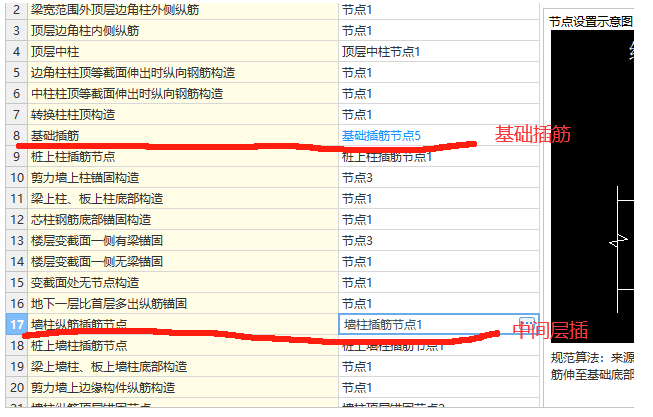Select row '顶层中柱' label

pos(55,52)
